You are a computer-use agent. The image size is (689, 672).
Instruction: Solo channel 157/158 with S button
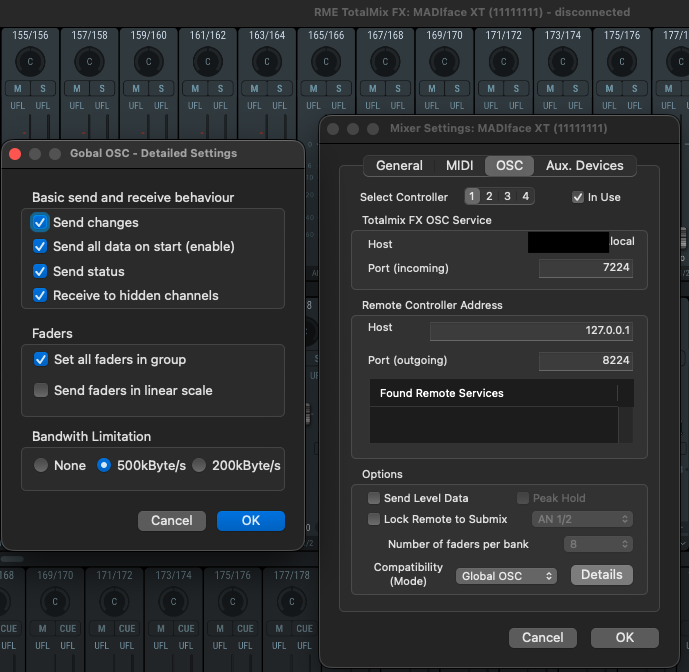coord(102,88)
